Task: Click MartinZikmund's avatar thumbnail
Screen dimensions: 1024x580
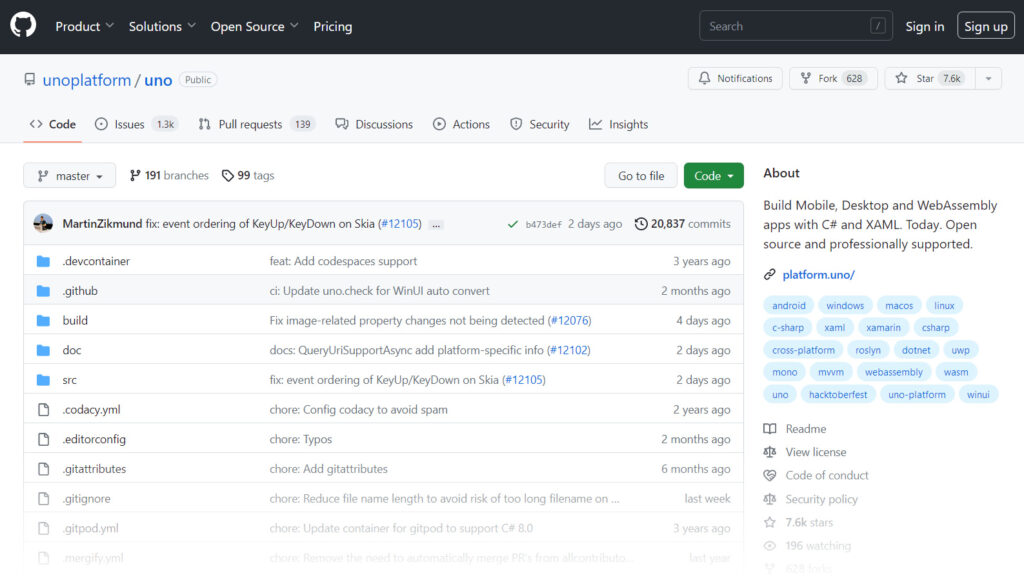Action: pyautogui.click(x=43, y=223)
